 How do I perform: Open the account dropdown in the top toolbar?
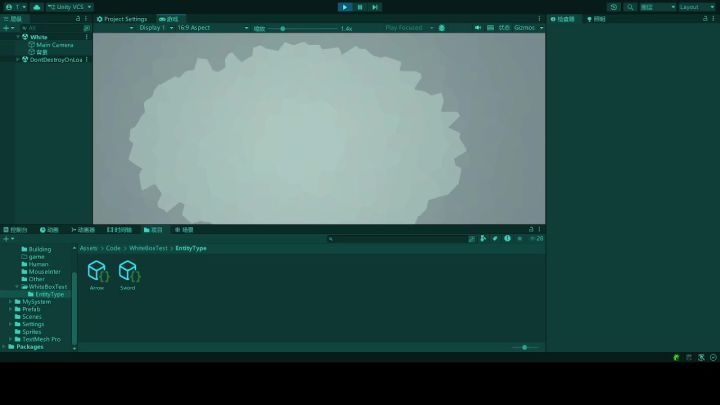click(x=16, y=7)
